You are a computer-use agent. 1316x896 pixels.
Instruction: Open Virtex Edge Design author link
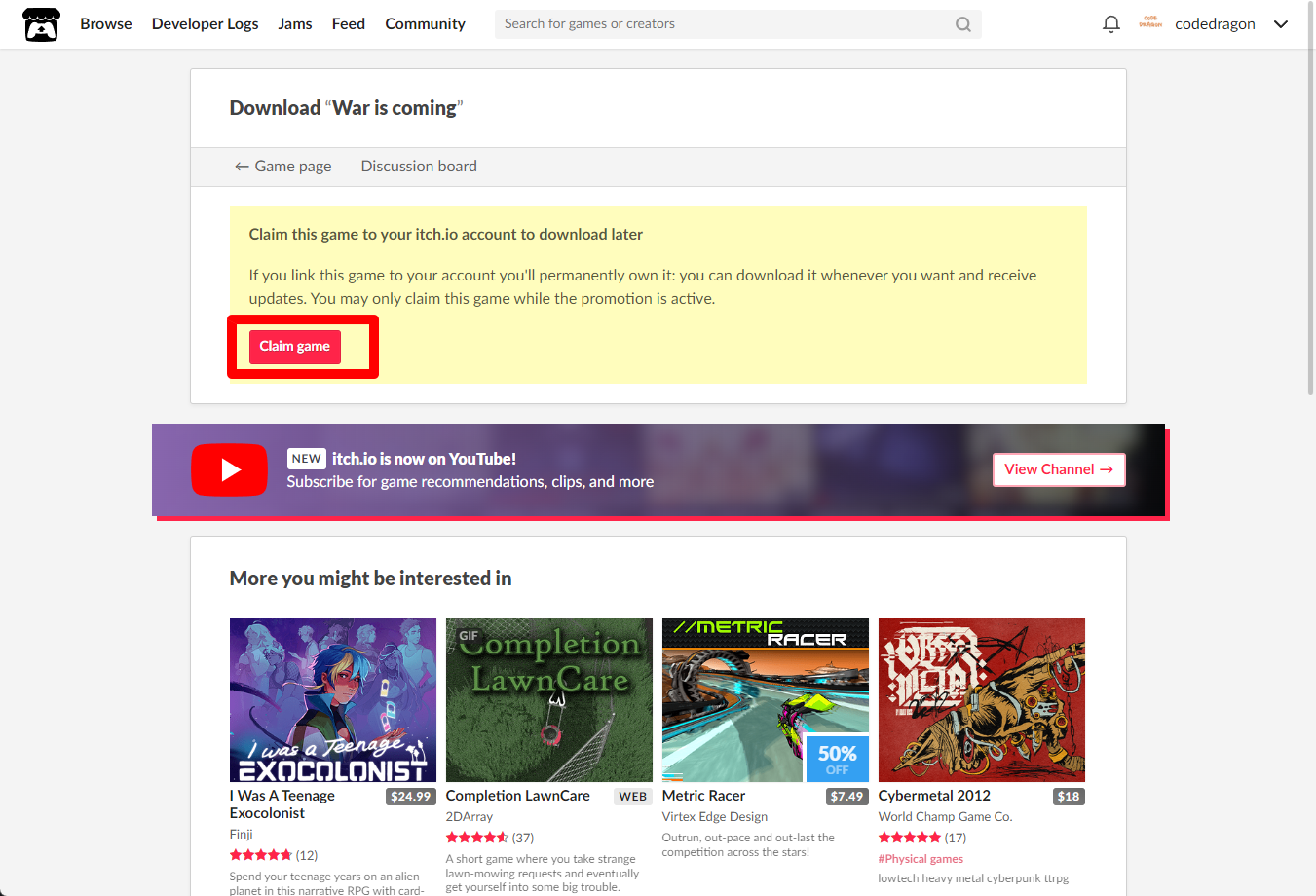tap(715, 817)
